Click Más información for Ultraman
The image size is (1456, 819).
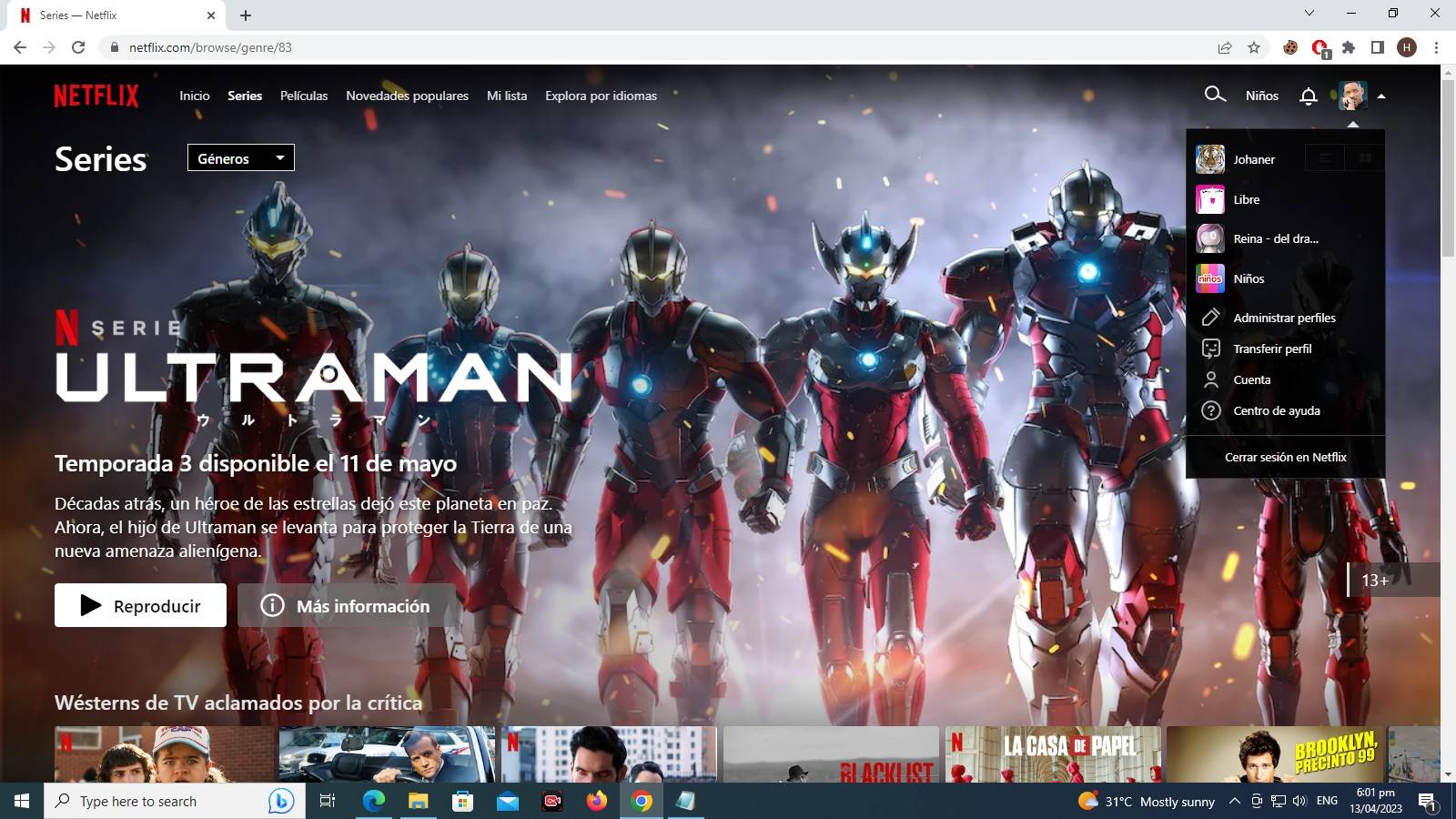click(x=347, y=605)
